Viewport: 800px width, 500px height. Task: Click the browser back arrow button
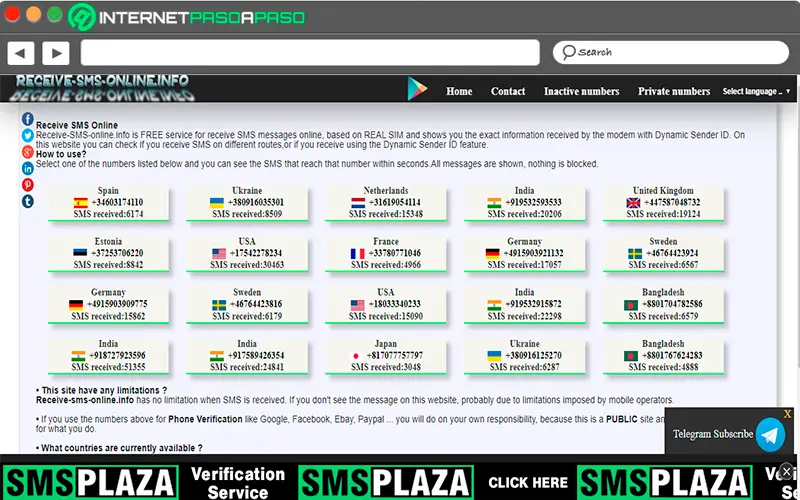tap(20, 53)
